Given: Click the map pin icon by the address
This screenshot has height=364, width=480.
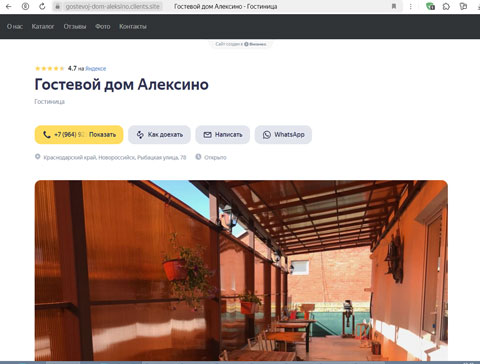Looking at the screenshot, I should [38, 157].
